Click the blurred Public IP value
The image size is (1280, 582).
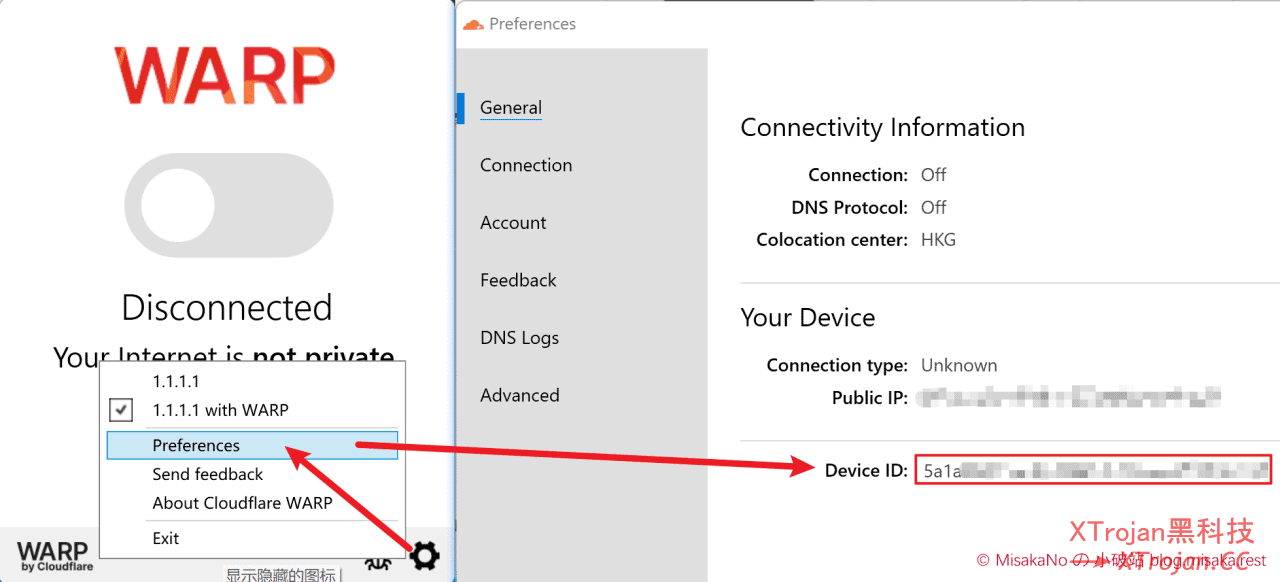pos(1069,397)
